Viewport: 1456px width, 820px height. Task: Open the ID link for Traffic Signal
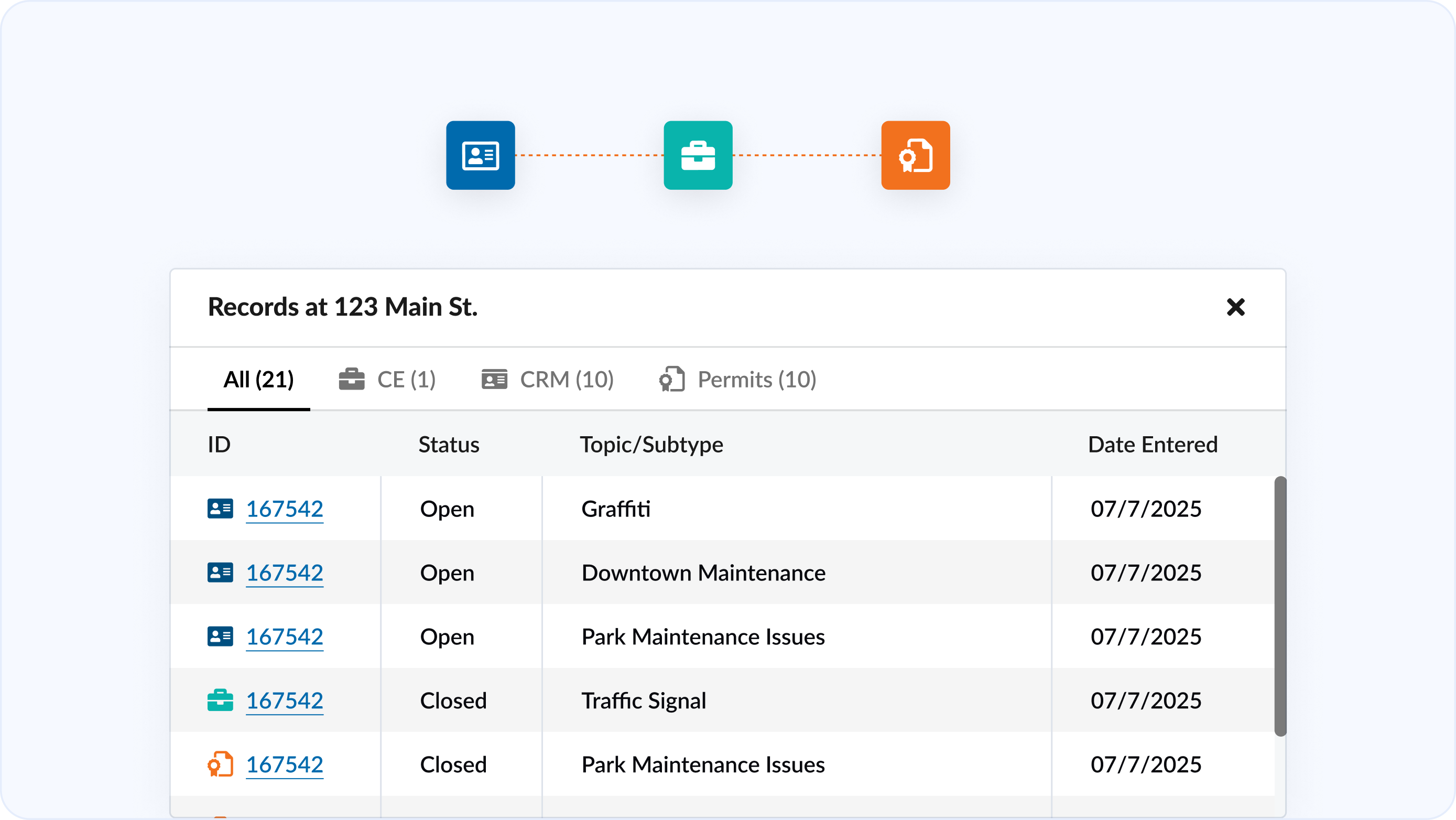284,700
